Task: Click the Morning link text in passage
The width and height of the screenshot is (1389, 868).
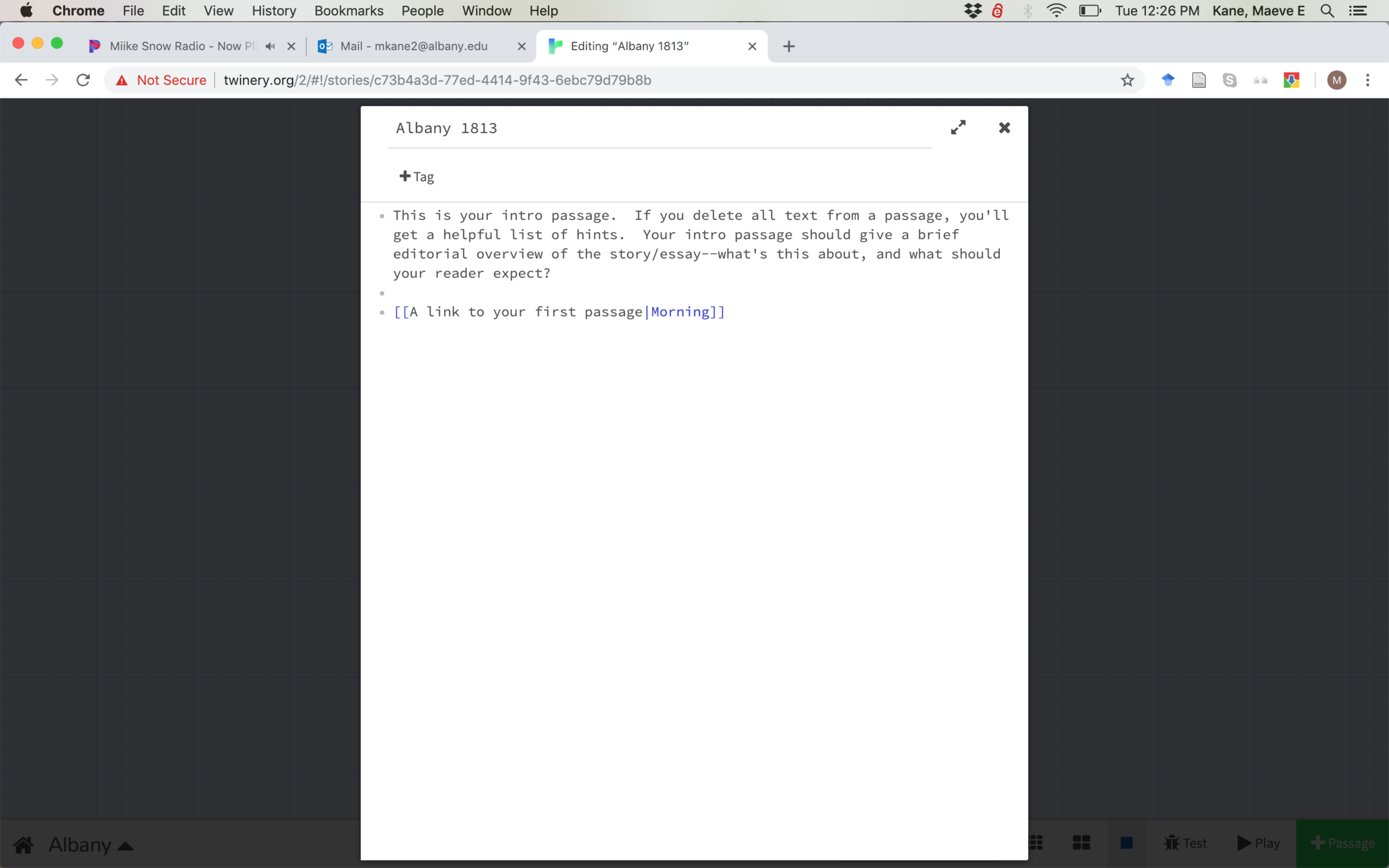Action: [x=680, y=312]
